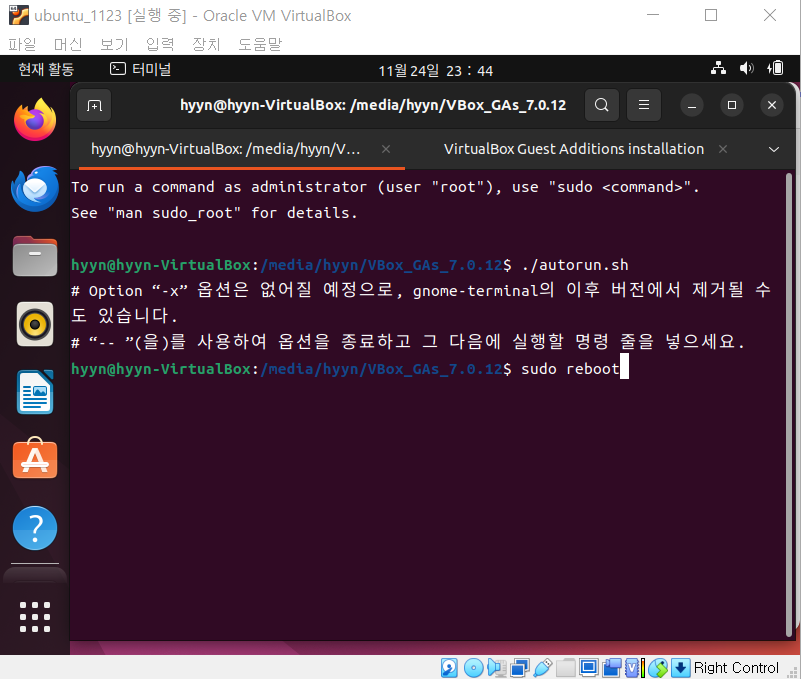
Task: Click VirtualBox USB devices indicator
Action: [x=543, y=668]
